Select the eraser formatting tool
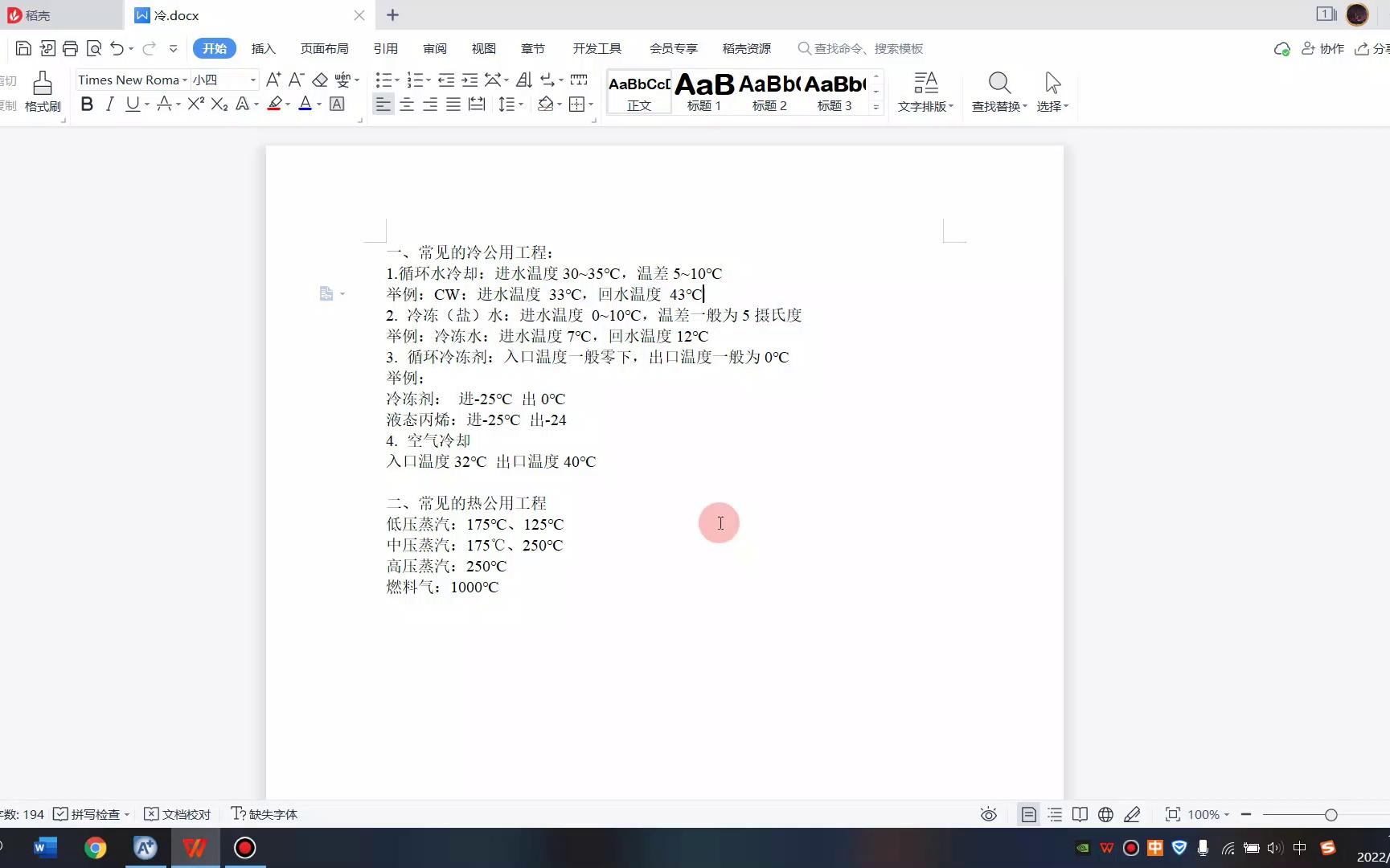Viewport: 1390px width, 868px height. pyautogui.click(x=320, y=80)
